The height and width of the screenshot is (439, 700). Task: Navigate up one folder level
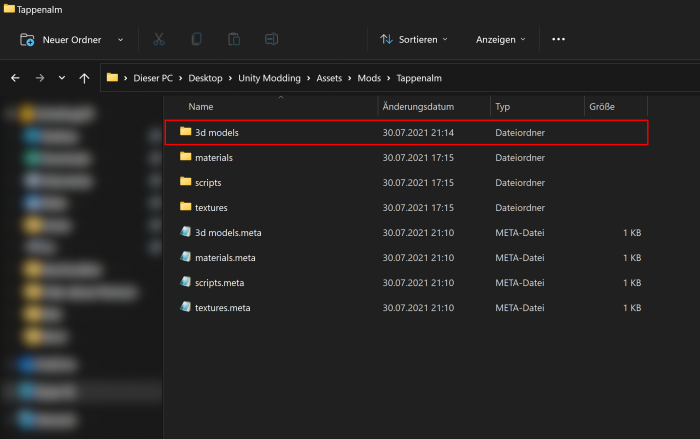pyautogui.click(x=85, y=77)
